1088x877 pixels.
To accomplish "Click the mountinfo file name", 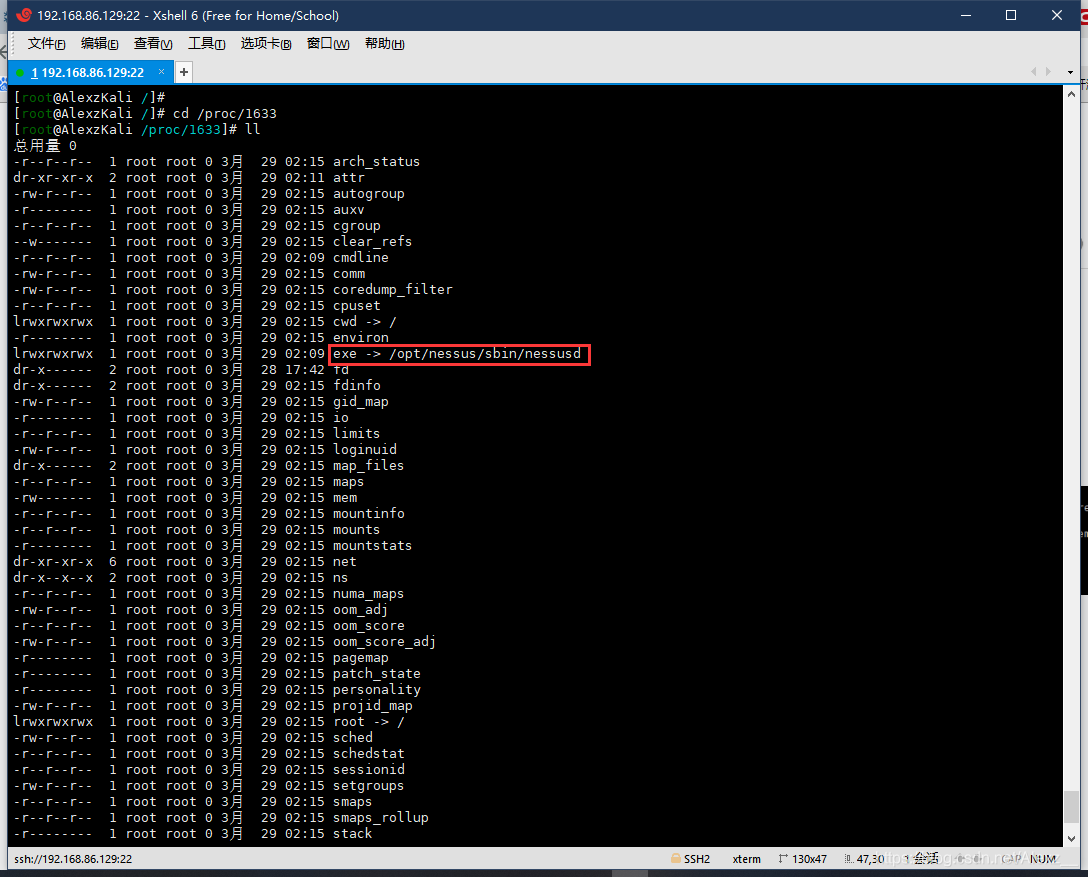I will (x=368, y=513).
